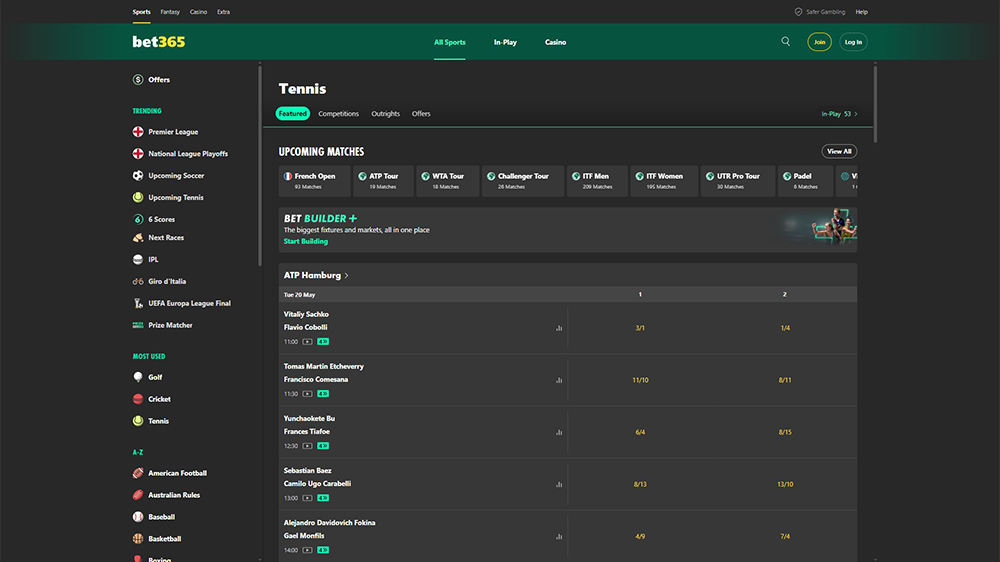Open the Extra top menu item
The height and width of the screenshot is (562, 1000).
point(223,11)
